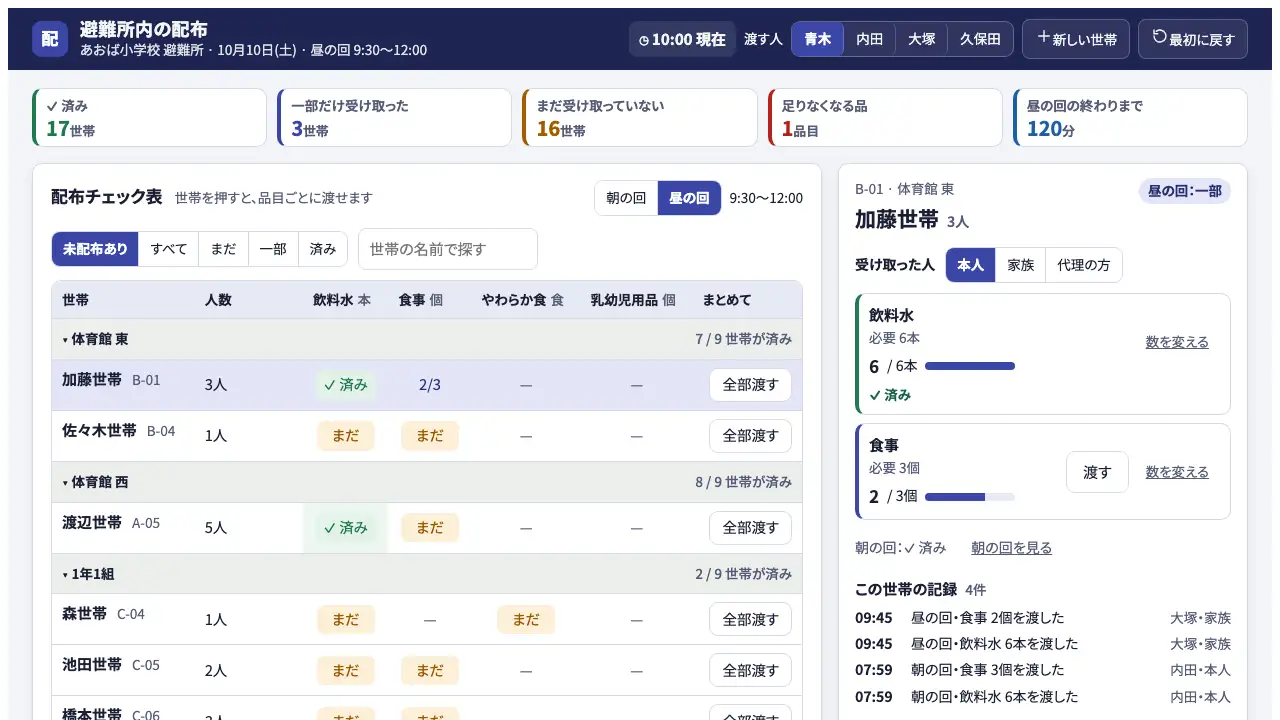Choose the 未配布あり filter tab
The height and width of the screenshot is (720, 1280).
pyautogui.click(x=95, y=249)
